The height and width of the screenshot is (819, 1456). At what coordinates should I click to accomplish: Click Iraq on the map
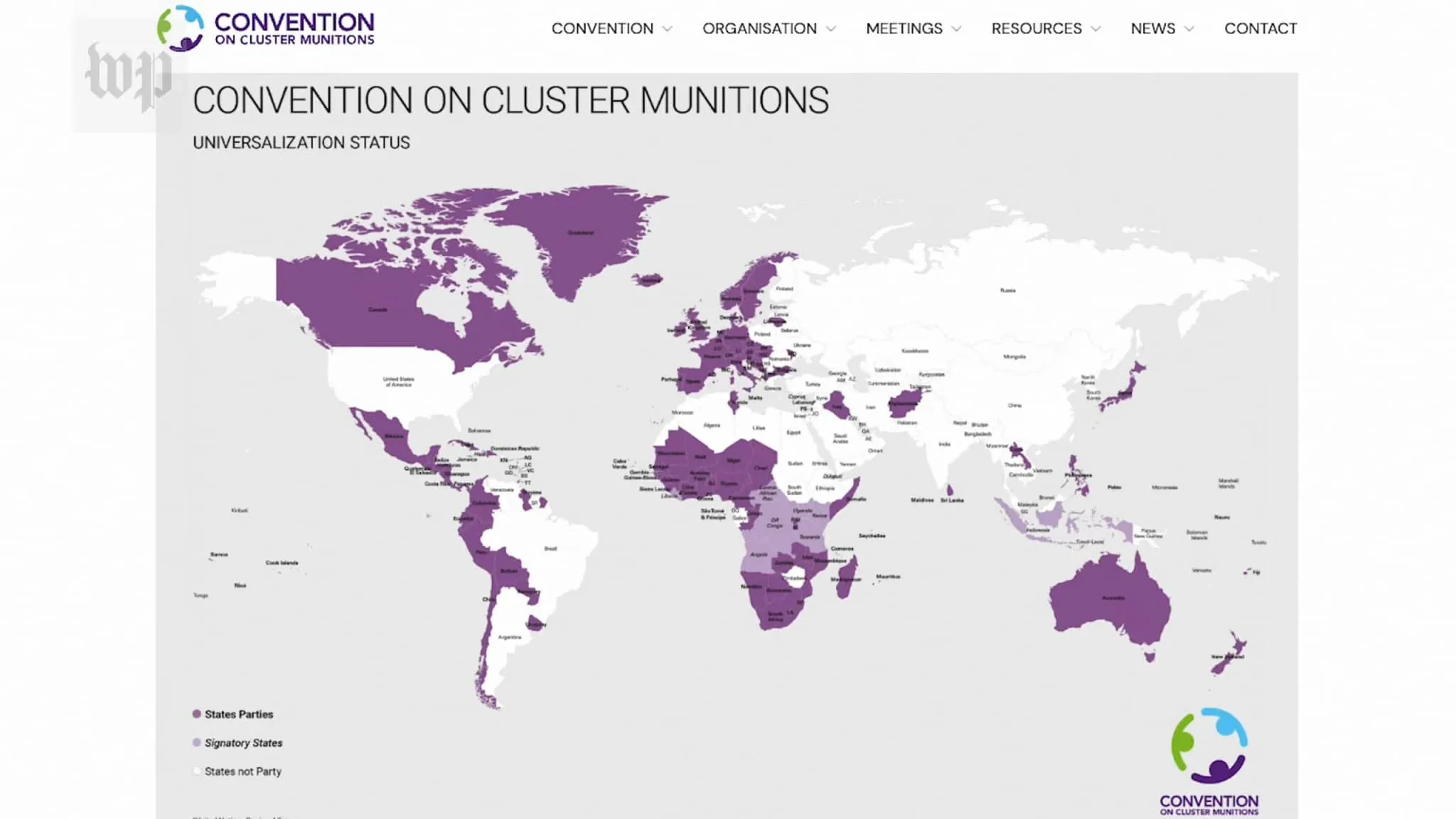click(837, 407)
